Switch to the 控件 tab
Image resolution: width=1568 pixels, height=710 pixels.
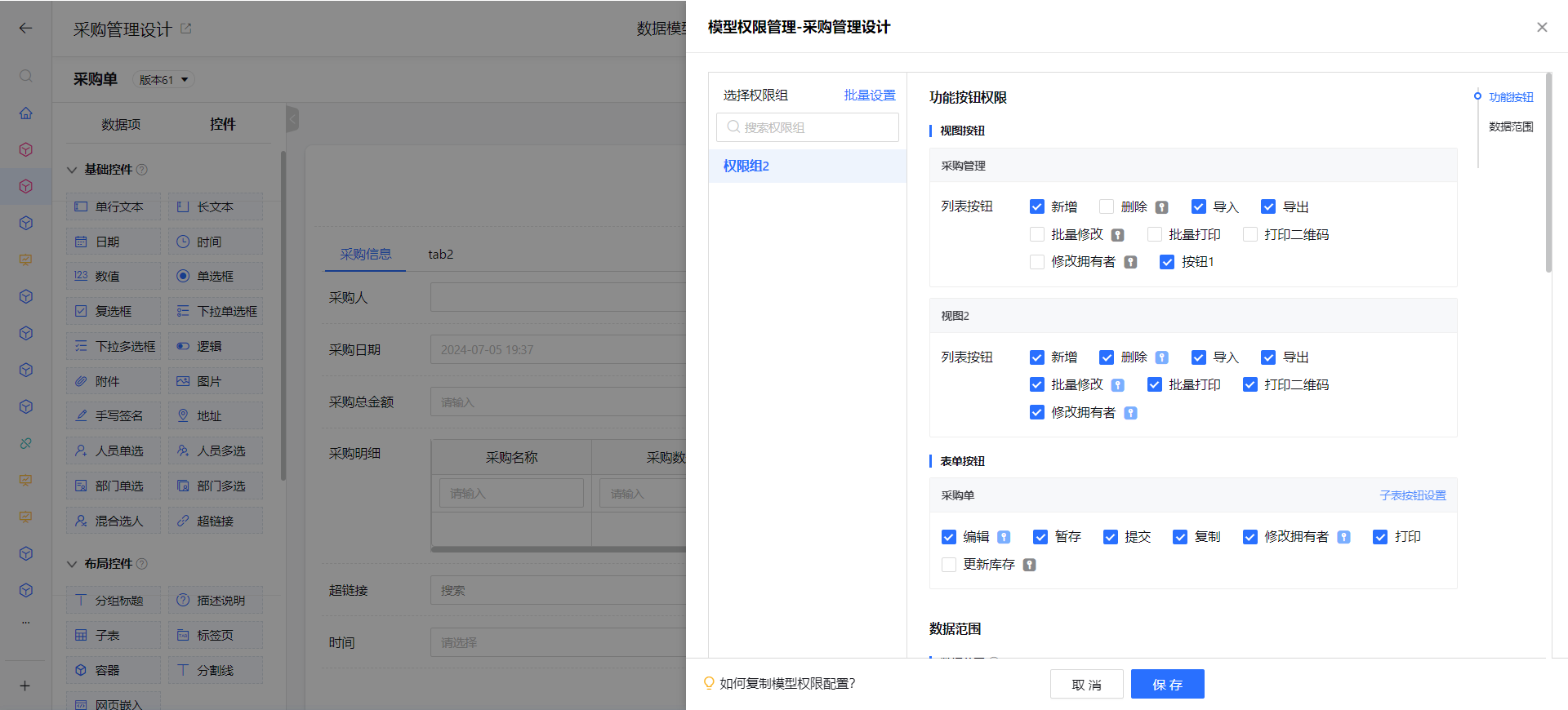click(222, 124)
